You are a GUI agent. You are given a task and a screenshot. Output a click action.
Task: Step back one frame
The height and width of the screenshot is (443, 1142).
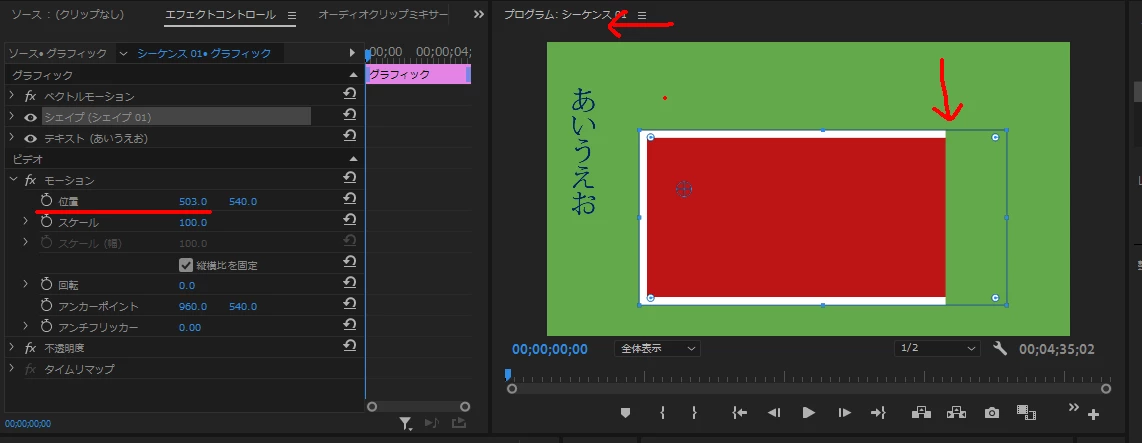[x=774, y=412]
